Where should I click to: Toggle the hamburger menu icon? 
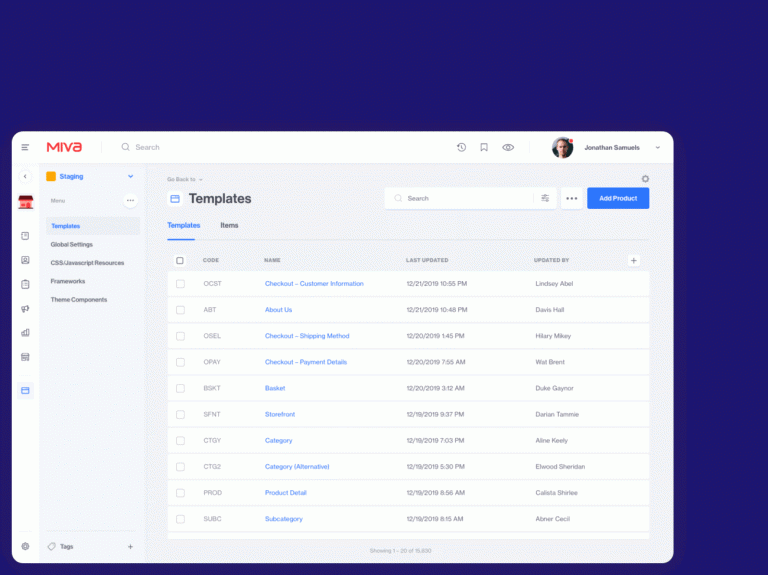[25, 147]
